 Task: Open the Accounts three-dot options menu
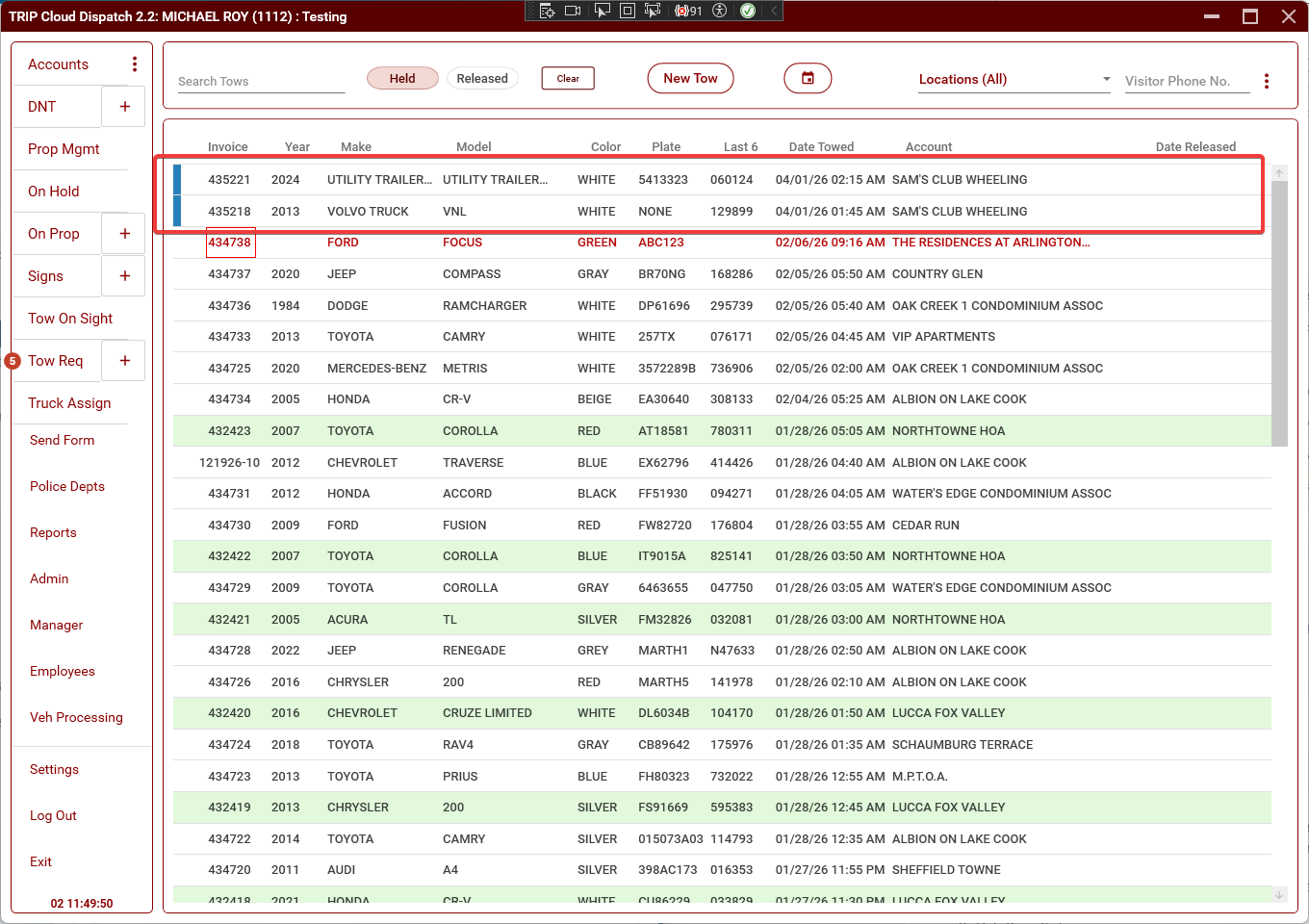click(135, 64)
